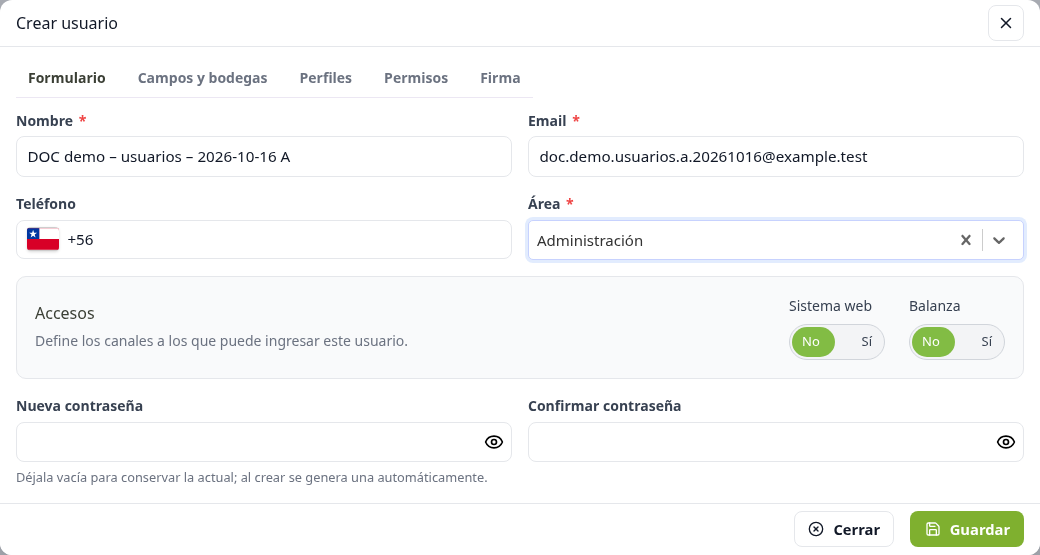Set Sistema web access to No

tap(813, 342)
